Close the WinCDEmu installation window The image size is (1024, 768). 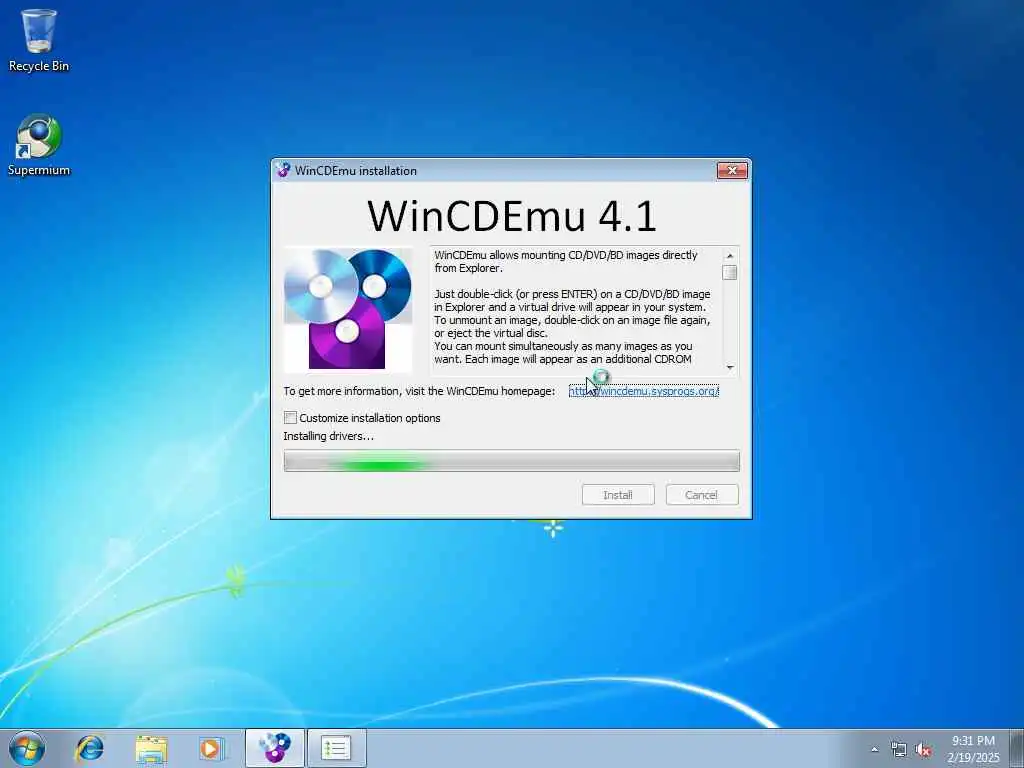(x=732, y=170)
